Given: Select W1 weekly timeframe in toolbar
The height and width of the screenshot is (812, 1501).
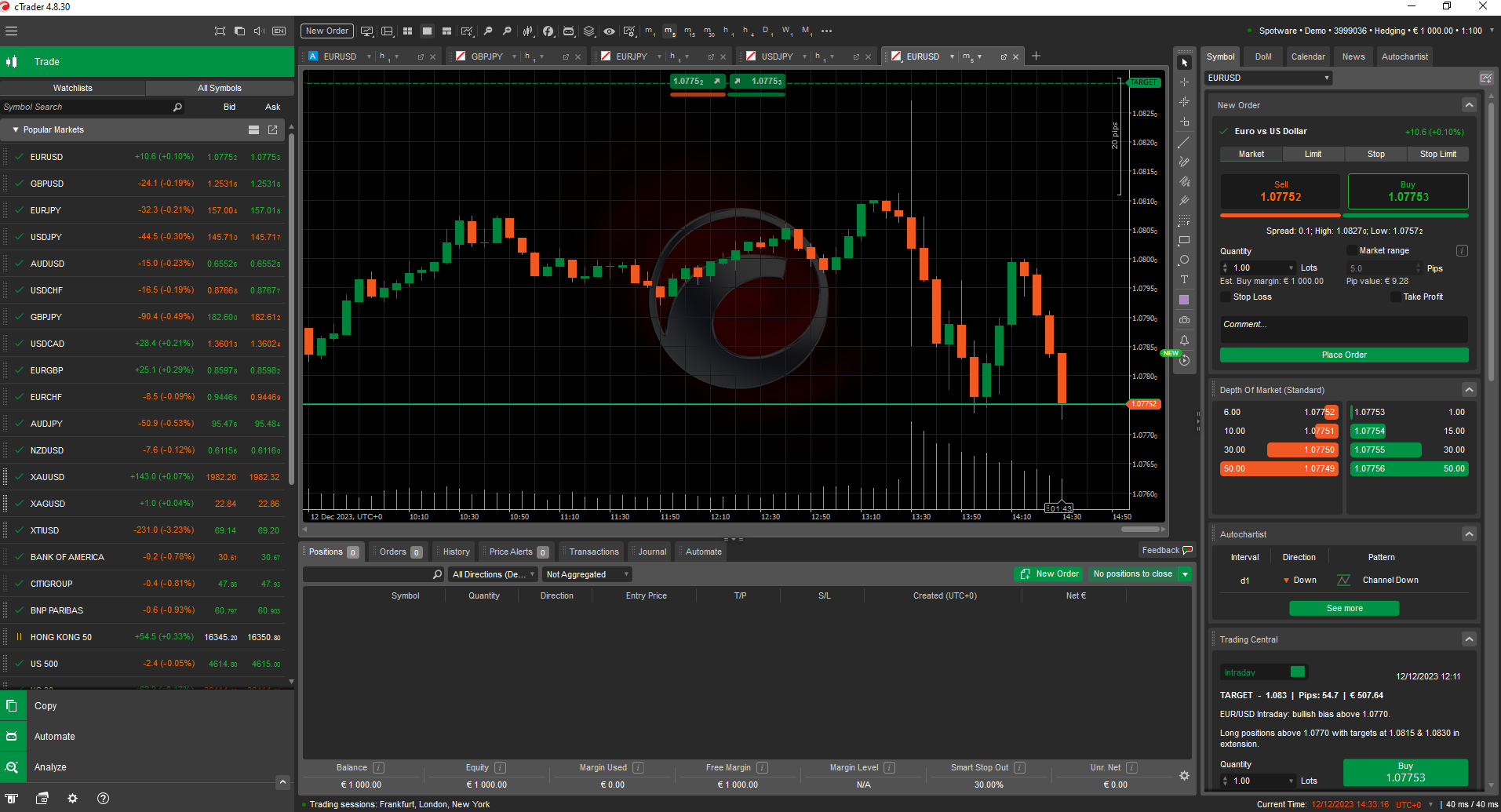Looking at the screenshot, I should [786, 31].
